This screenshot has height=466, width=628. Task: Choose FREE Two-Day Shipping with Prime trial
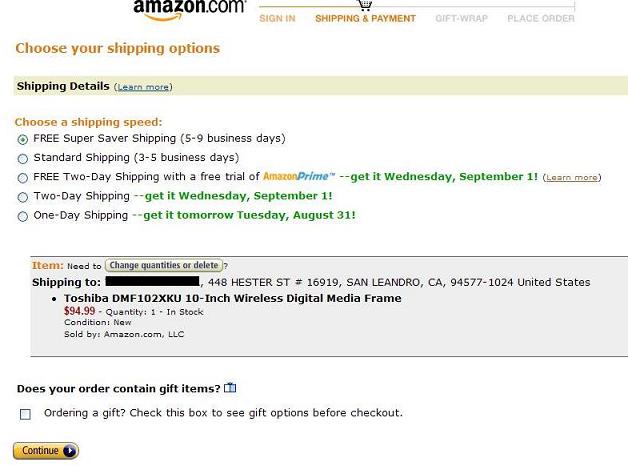pyautogui.click(x=23, y=178)
